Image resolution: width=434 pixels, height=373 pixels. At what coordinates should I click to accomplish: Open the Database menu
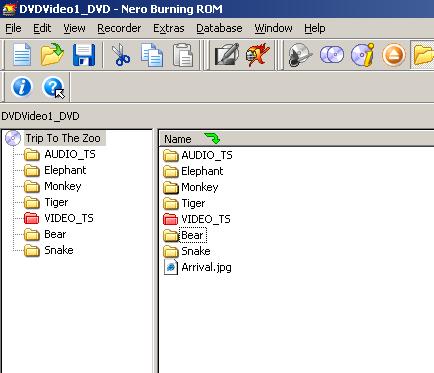point(219,28)
